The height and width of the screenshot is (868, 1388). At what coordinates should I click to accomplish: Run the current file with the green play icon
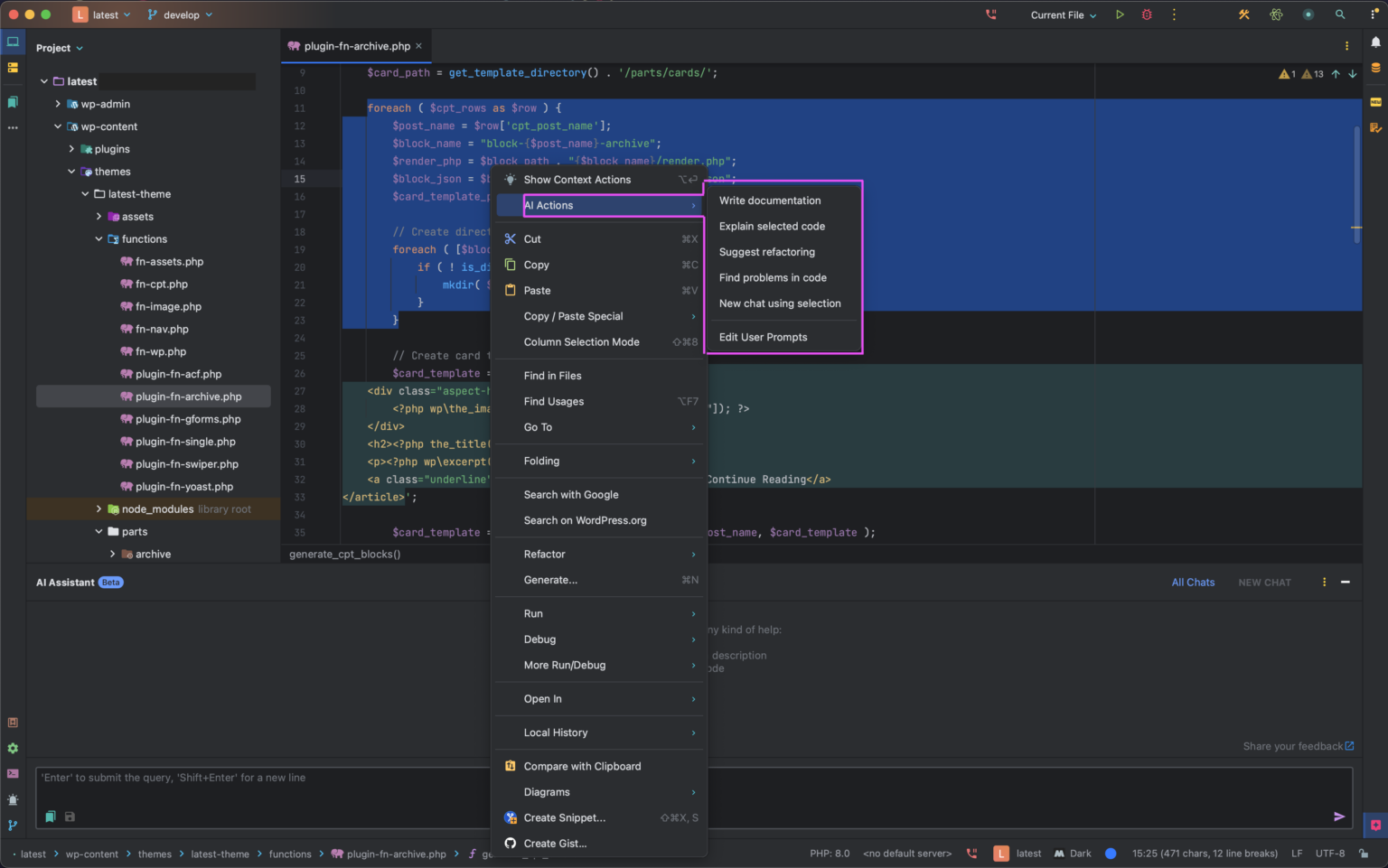(x=1120, y=14)
